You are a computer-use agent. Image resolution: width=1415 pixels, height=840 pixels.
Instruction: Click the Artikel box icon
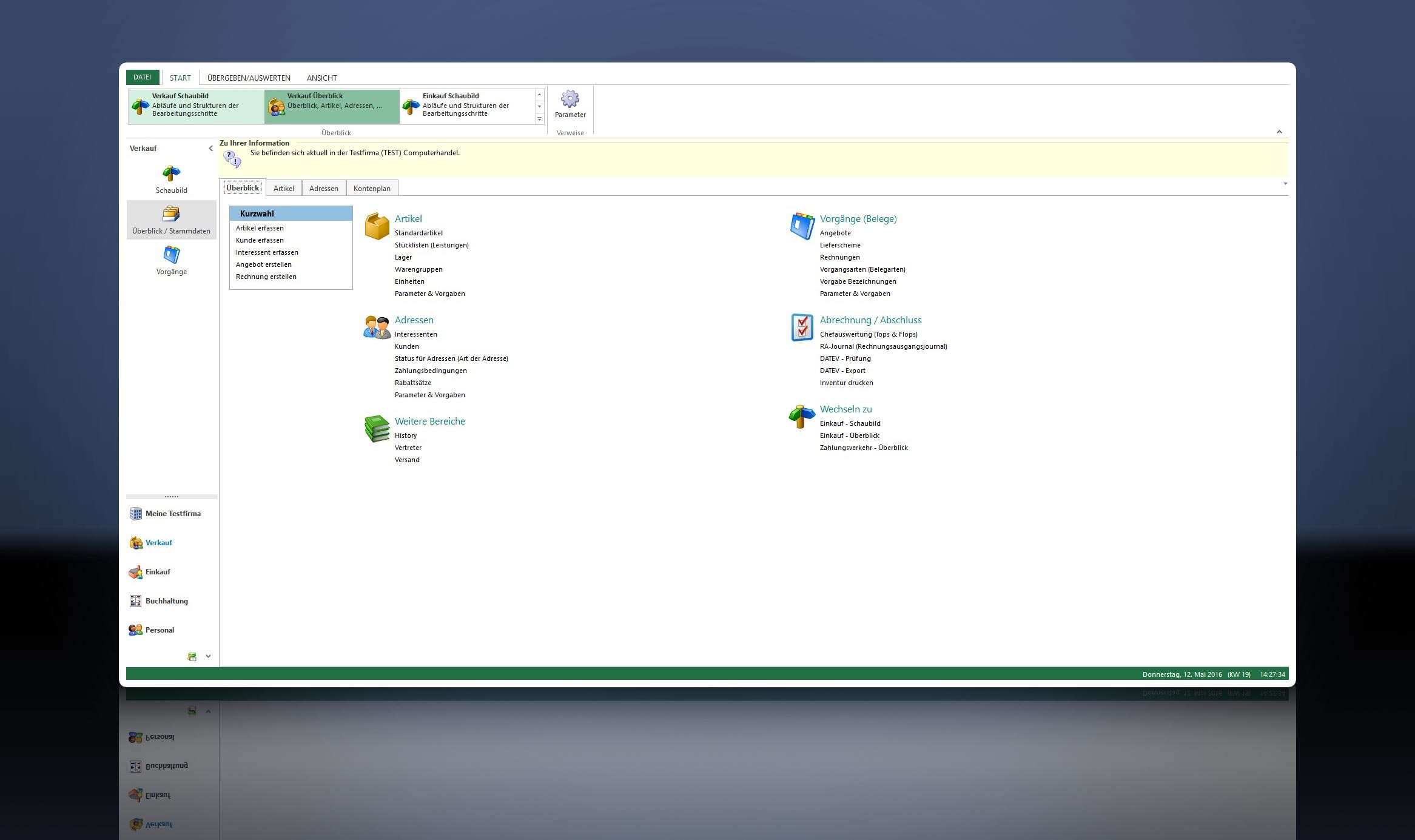click(x=377, y=226)
